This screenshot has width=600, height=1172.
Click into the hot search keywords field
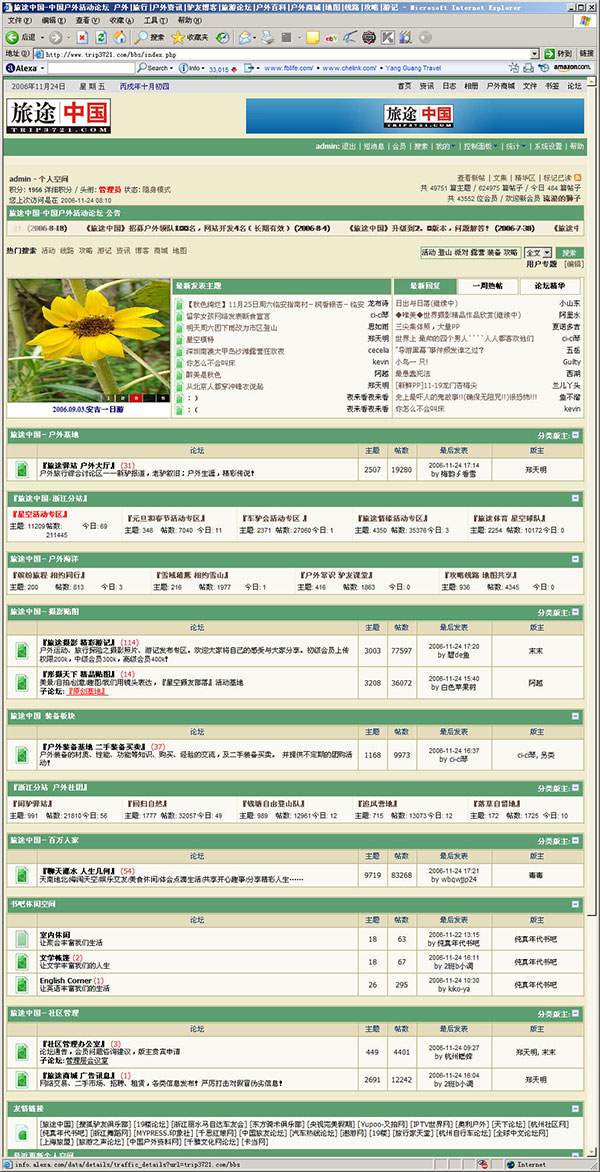469,253
